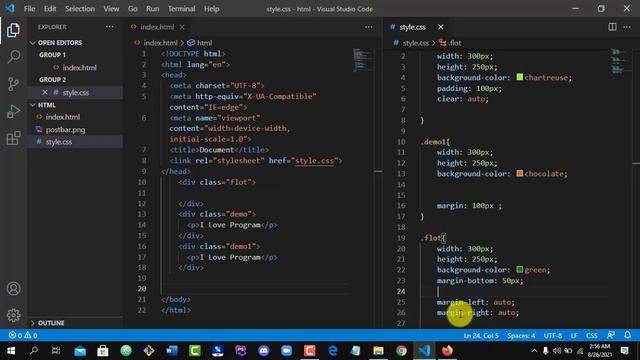
Task: Select style.css in the HTML folder tree
Action: click(x=59, y=142)
